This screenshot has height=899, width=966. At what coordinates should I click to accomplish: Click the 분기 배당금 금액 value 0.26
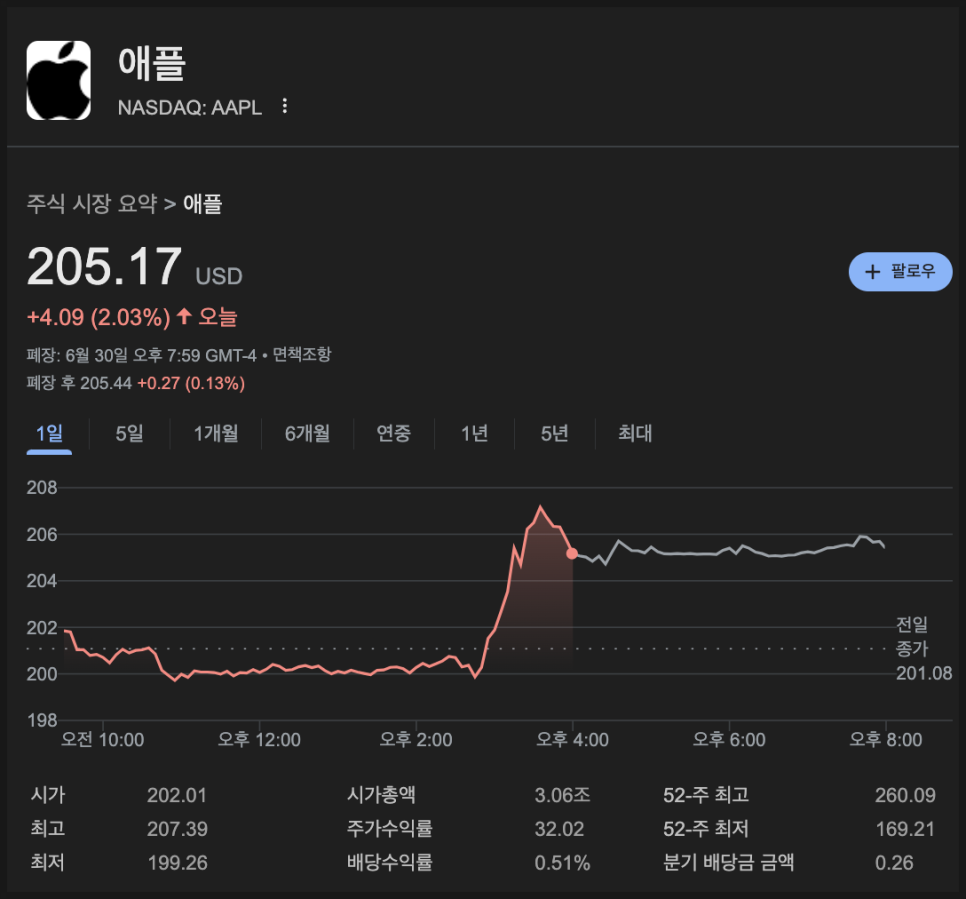pos(894,863)
